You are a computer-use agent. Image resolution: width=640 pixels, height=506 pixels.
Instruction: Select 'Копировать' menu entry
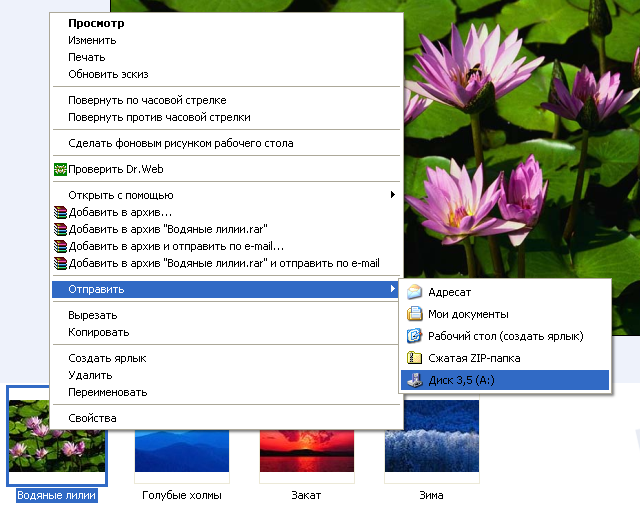click(x=226, y=332)
